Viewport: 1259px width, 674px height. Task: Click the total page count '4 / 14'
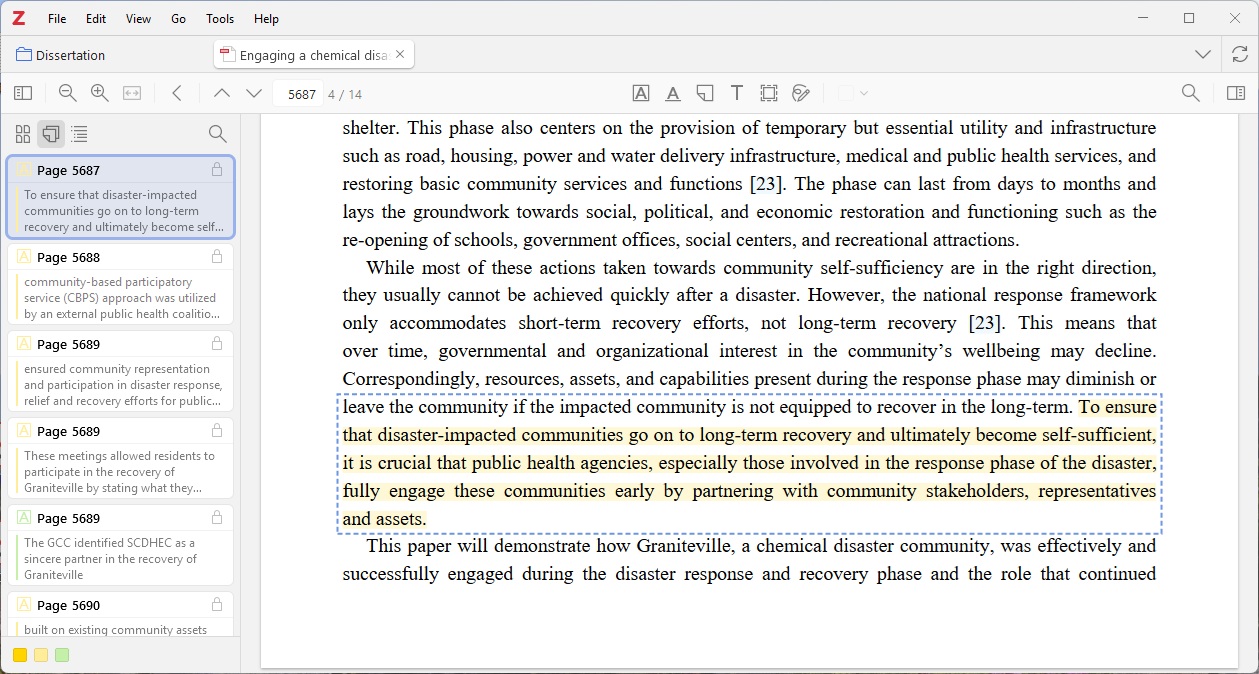[345, 94]
